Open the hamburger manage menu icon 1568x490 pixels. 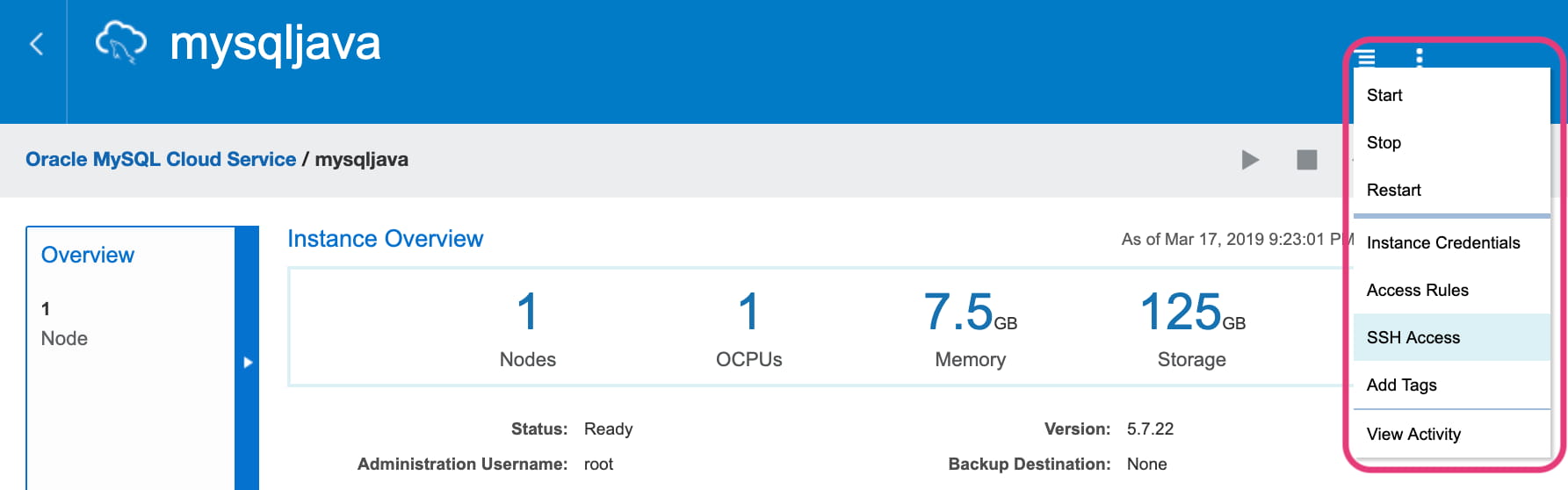click(x=1365, y=58)
